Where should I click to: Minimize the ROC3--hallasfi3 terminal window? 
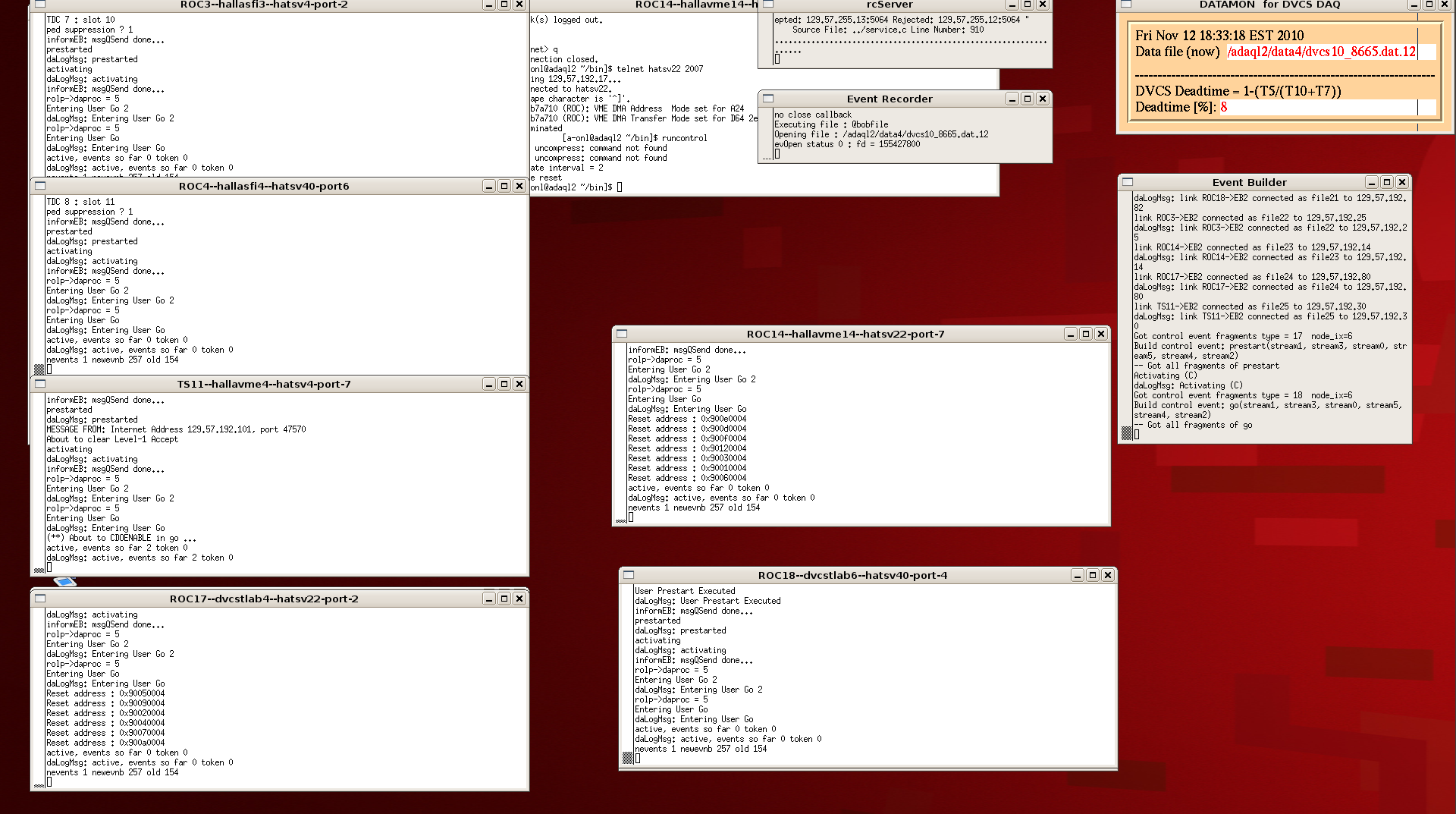coord(489,5)
